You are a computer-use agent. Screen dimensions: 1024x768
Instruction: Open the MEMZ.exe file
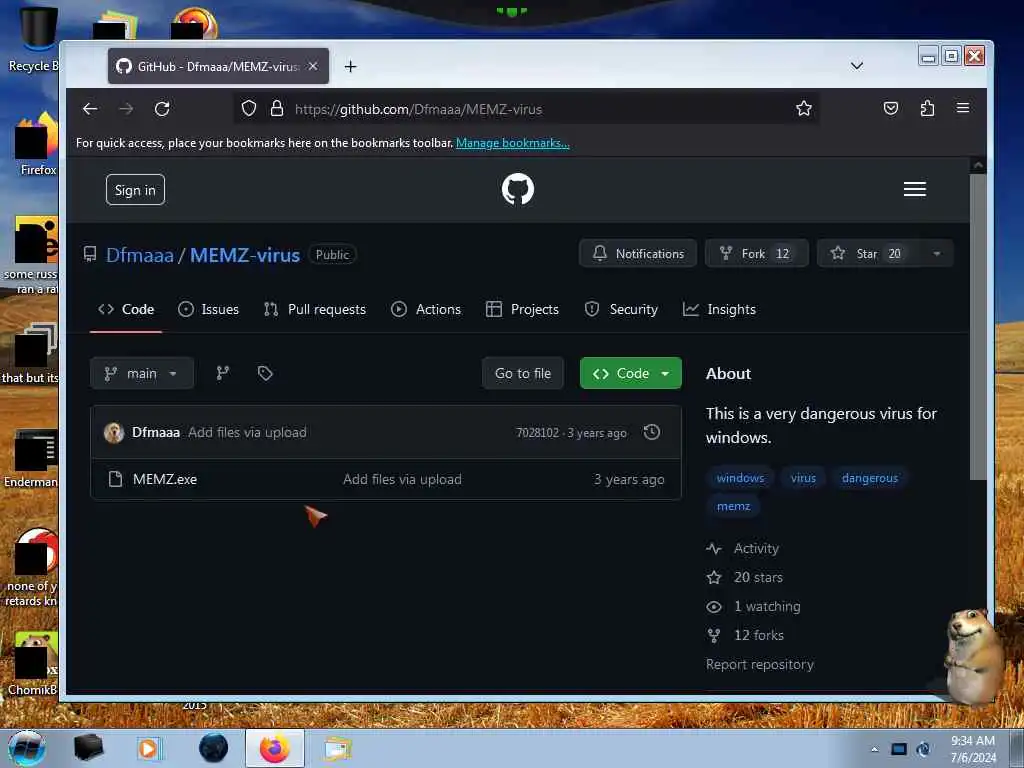(x=165, y=479)
